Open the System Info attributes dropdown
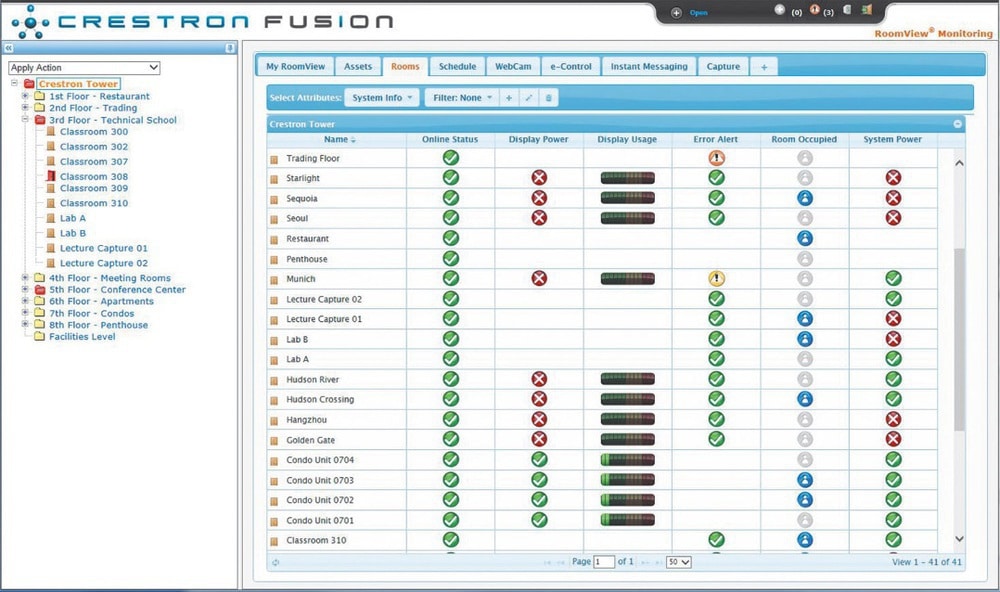 pos(382,98)
